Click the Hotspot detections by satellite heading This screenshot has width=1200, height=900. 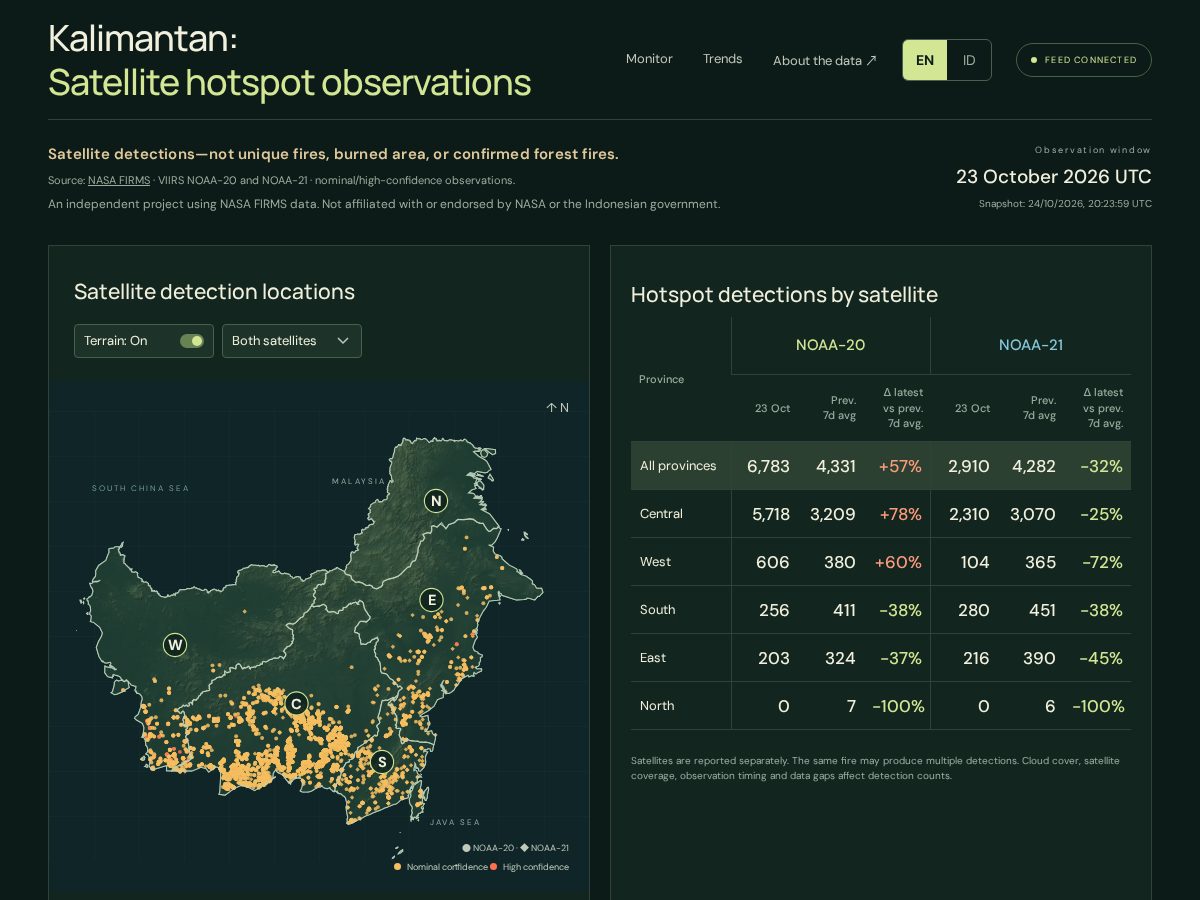(784, 295)
